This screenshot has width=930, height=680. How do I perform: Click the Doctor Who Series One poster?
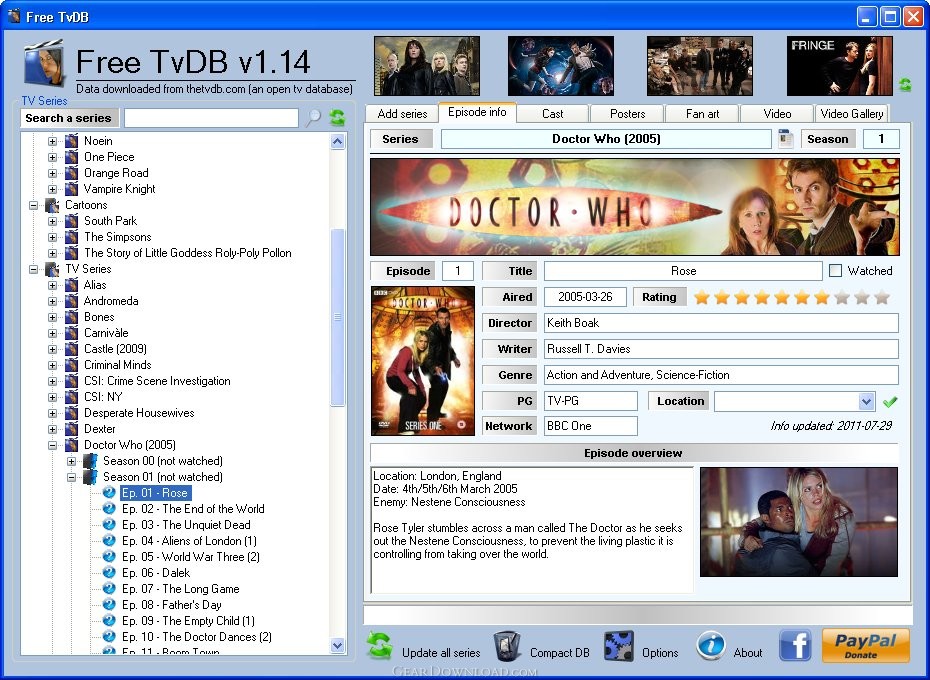(x=423, y=361)
